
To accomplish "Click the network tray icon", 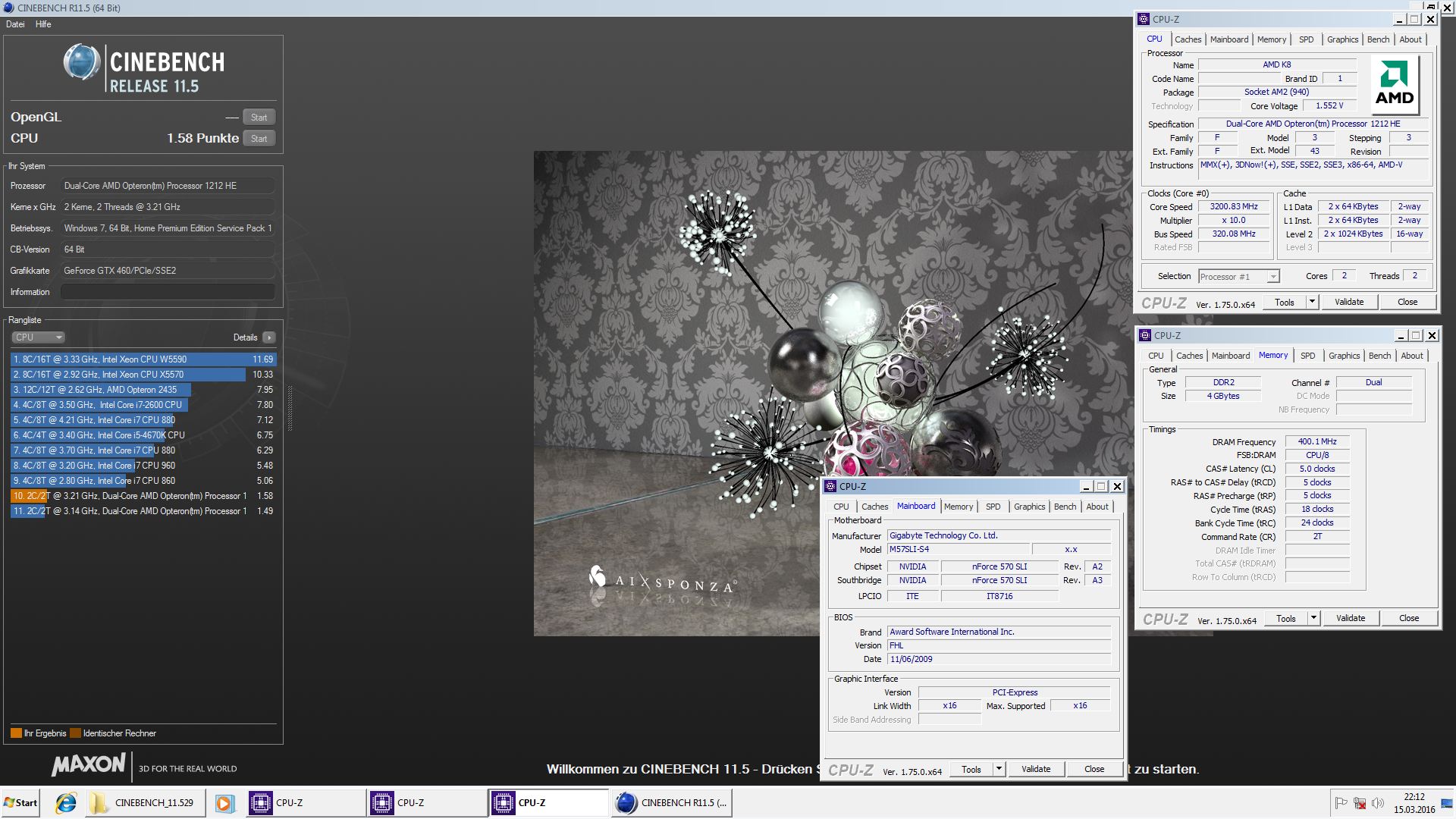I will pos(1360,803).
